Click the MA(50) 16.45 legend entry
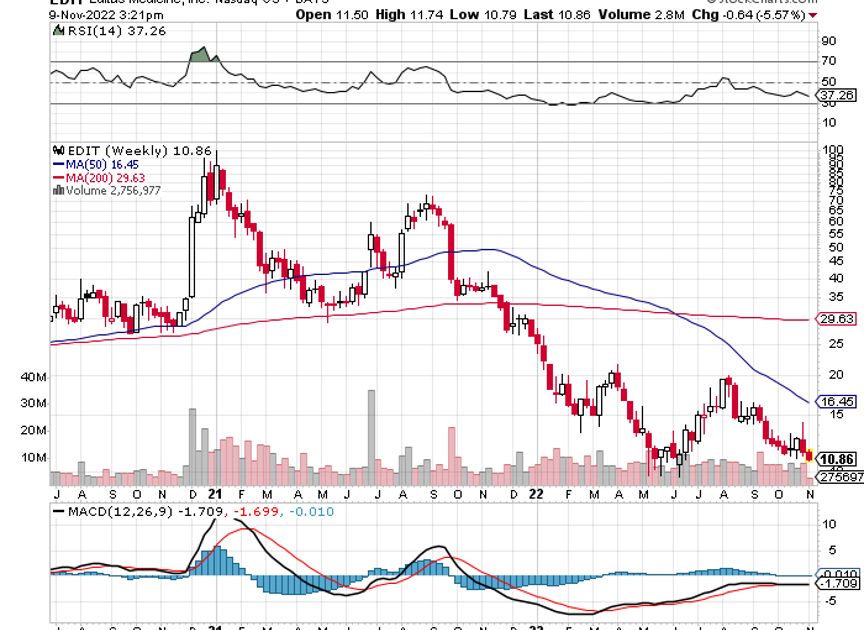Image resolution: width=864 pixels, height=630 pixels. point(102,164)
